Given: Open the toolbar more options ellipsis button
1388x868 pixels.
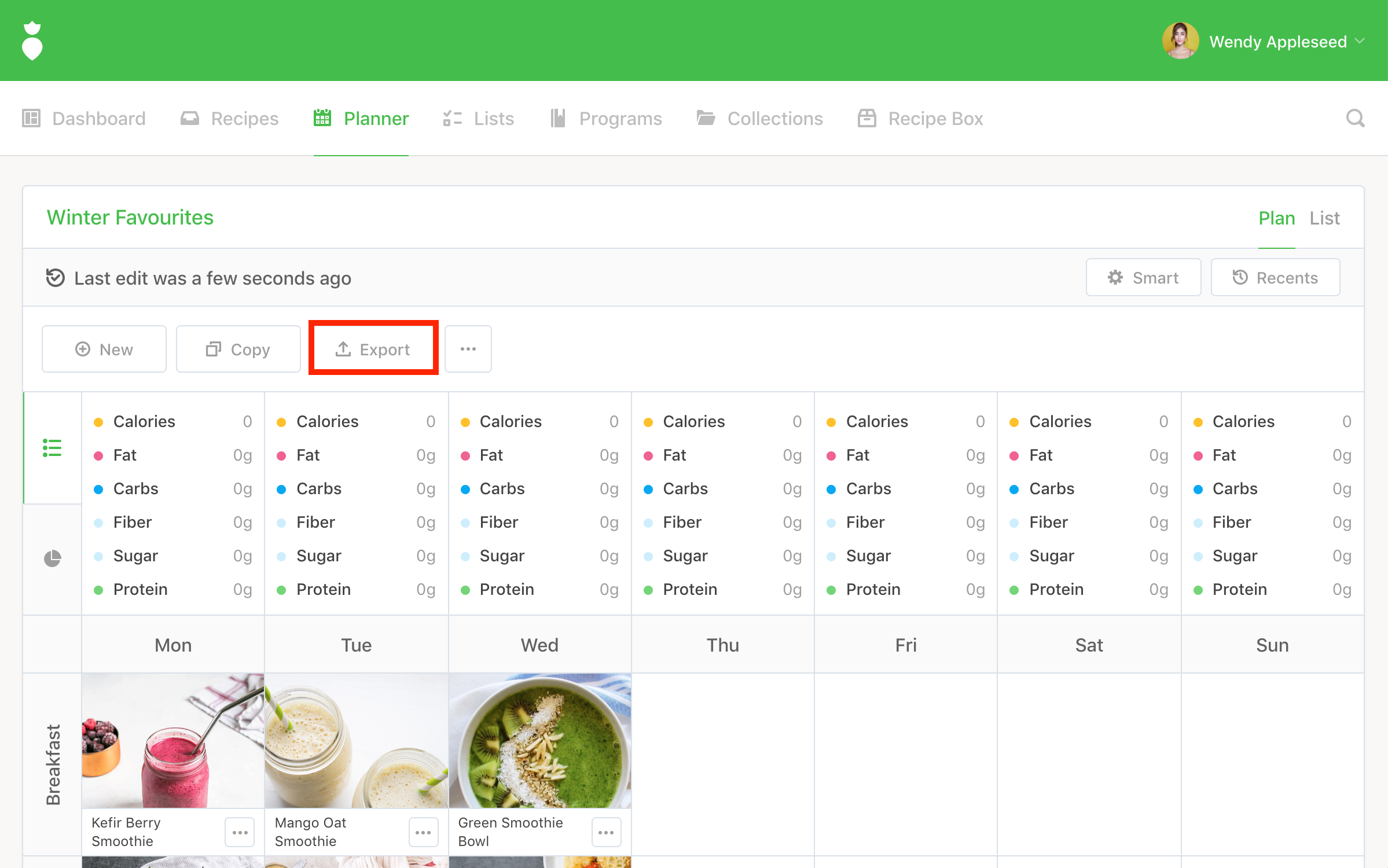Looking at the screenshot, I should [468, 349].
